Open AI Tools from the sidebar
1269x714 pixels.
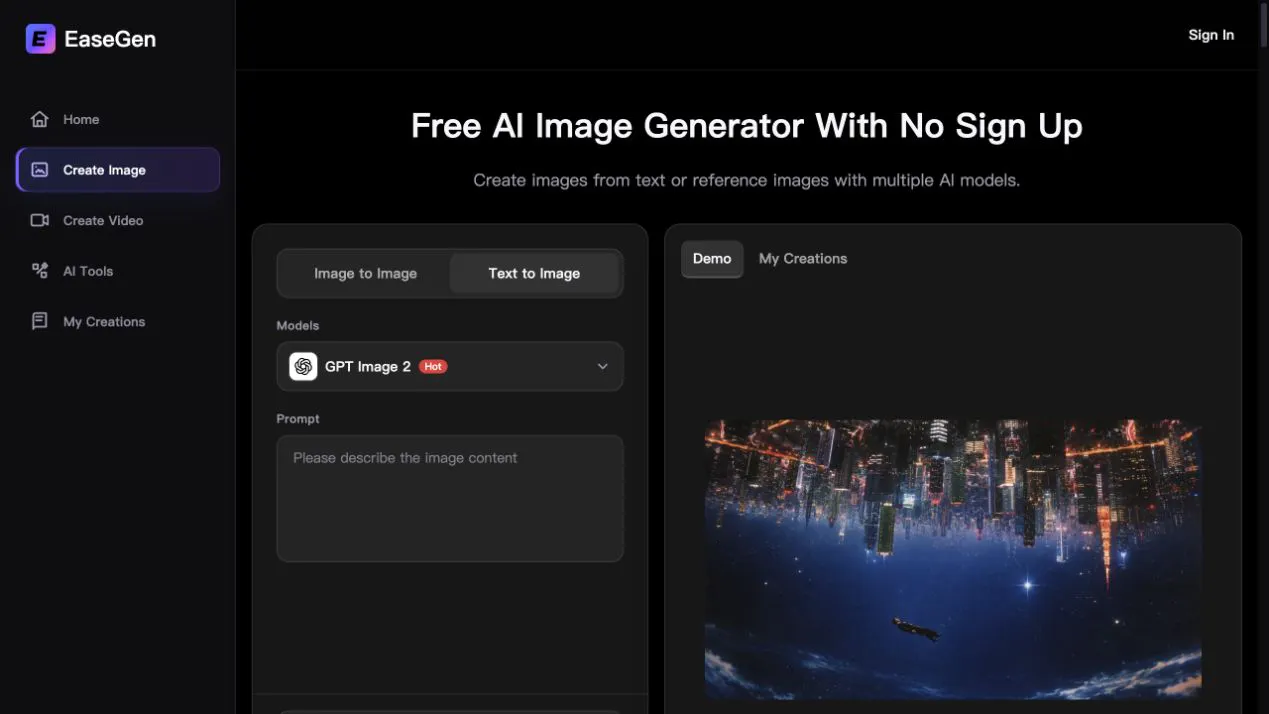[x=118, y=271]
